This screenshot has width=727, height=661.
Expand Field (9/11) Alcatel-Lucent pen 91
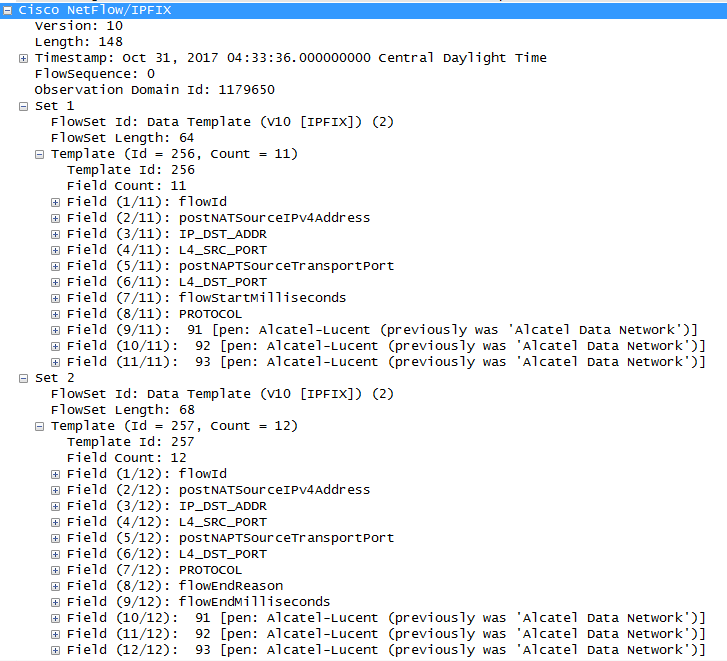[x=55, y=330]
